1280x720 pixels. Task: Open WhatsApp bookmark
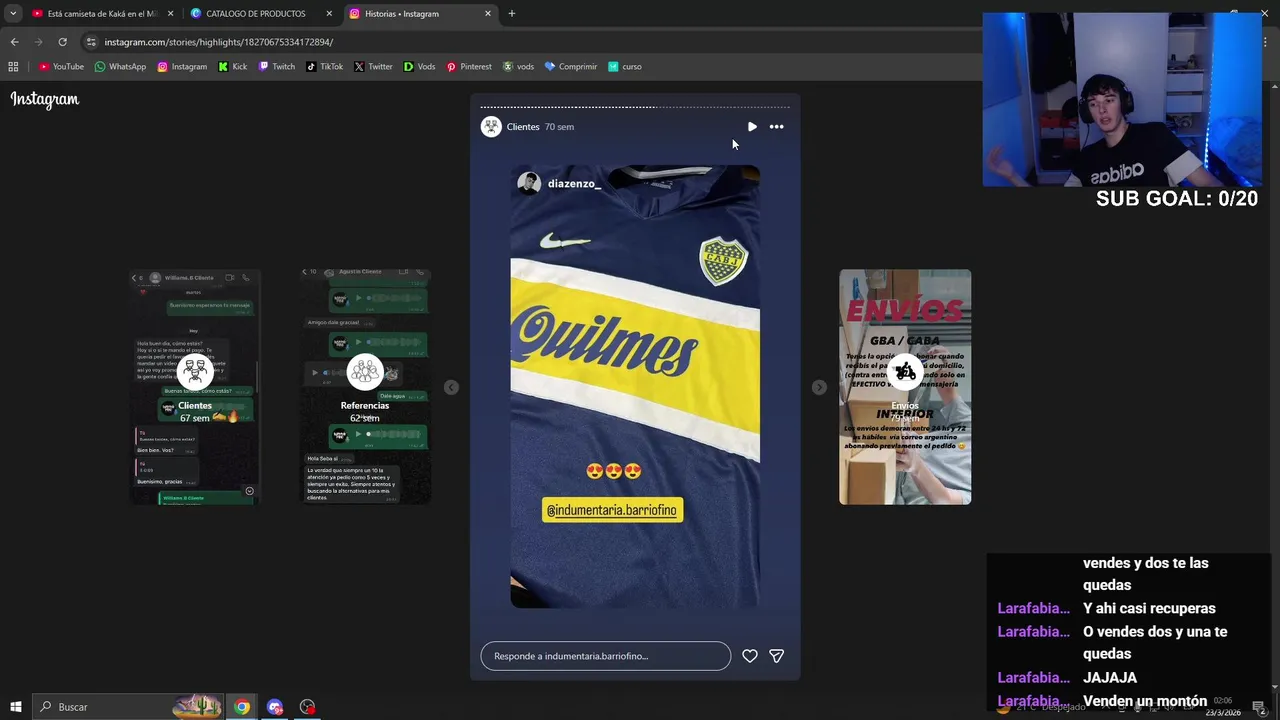[x=120, y=67]
